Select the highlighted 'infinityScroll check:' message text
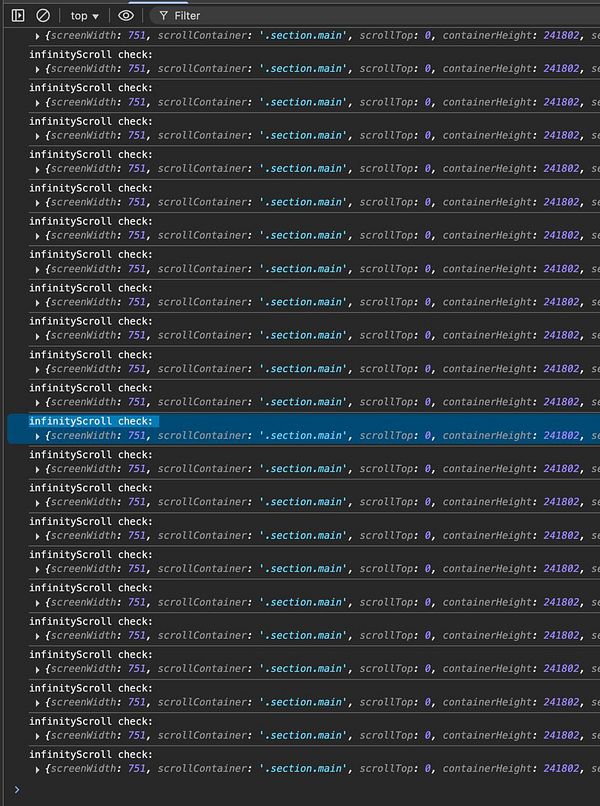The height and width of the screenshot is (806, 600). pos(91,422)
